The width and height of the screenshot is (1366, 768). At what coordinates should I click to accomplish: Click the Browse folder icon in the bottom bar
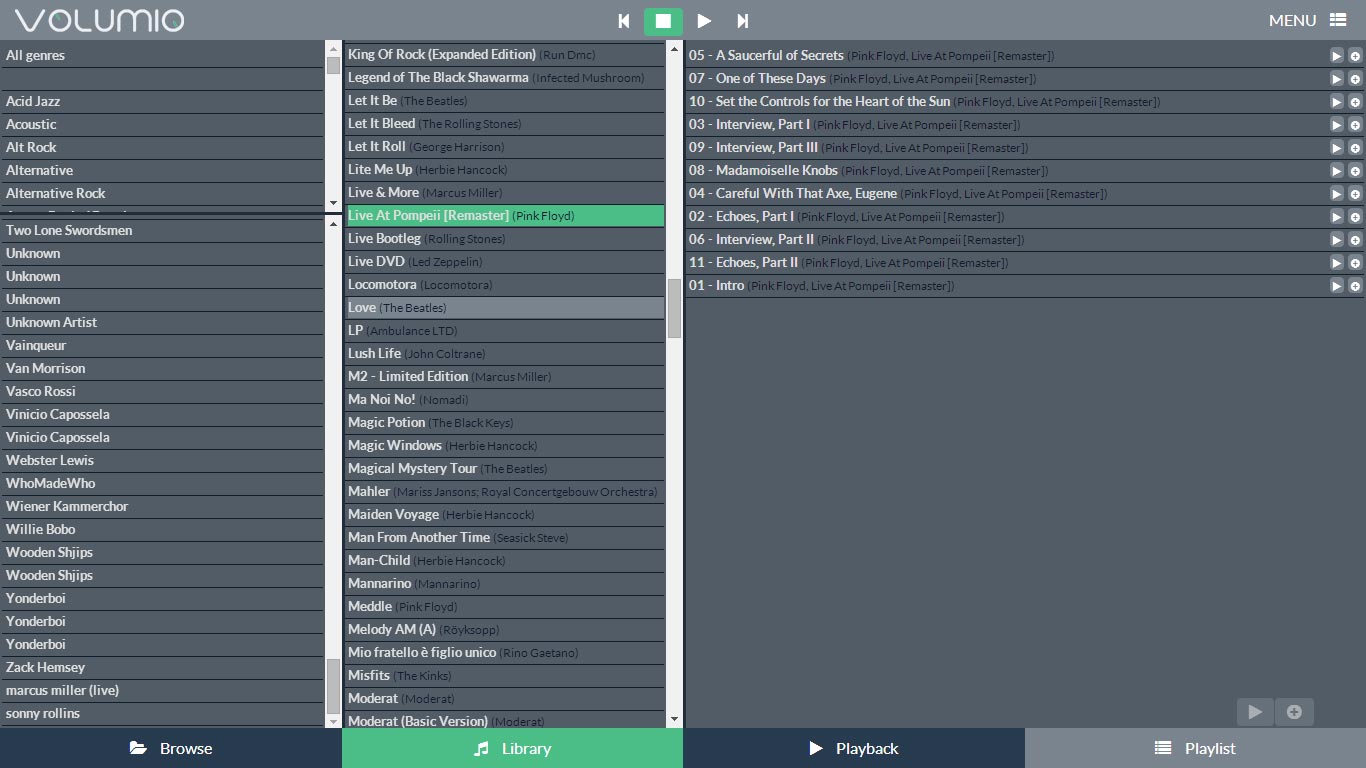coord(136,747)
